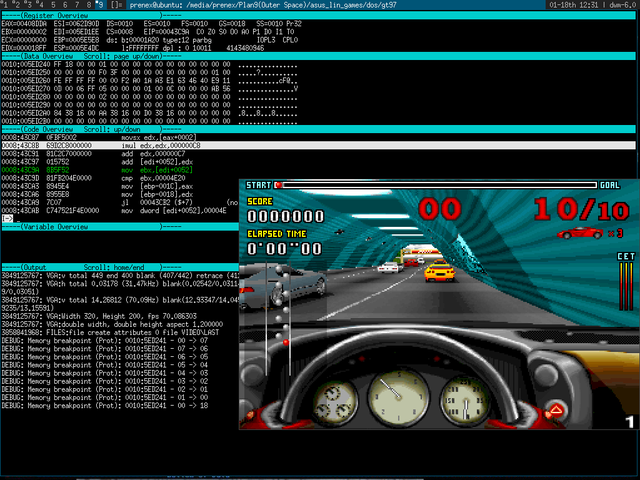Select the movsx edx,[eax+0002] code line

point(99,137)
